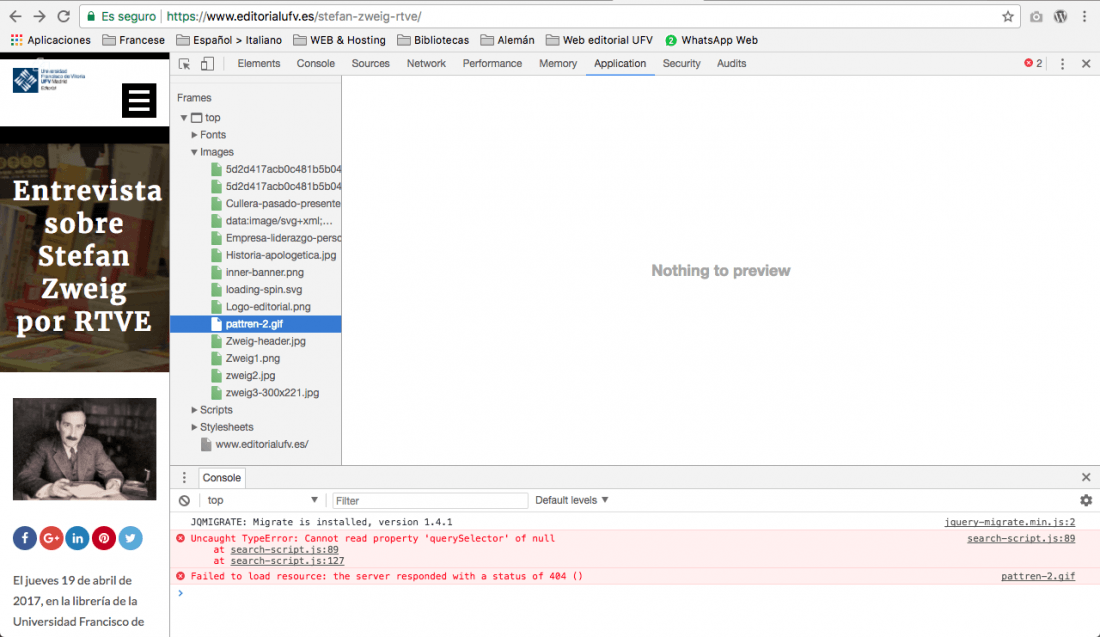Open the search-script.js:89 link at right
Image resolution: width=1100 pixels, height=637 pixels.
click(x=1021, y=539)
